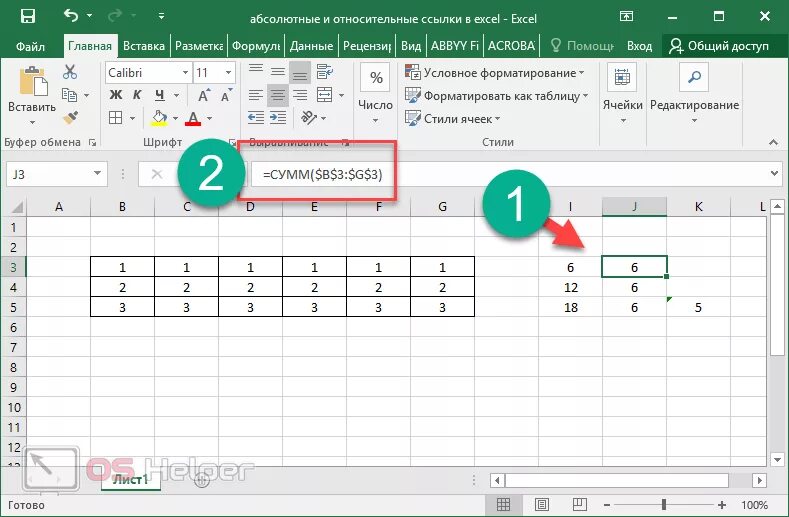This screenshot has height=517, width=789.
Task: Toggle bold Ж formatting
Action: [x=116, y=95]
